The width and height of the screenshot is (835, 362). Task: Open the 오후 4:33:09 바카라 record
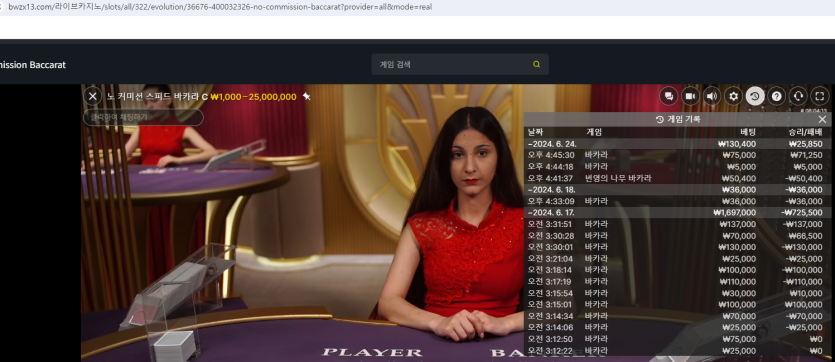[x=677, y=201]
